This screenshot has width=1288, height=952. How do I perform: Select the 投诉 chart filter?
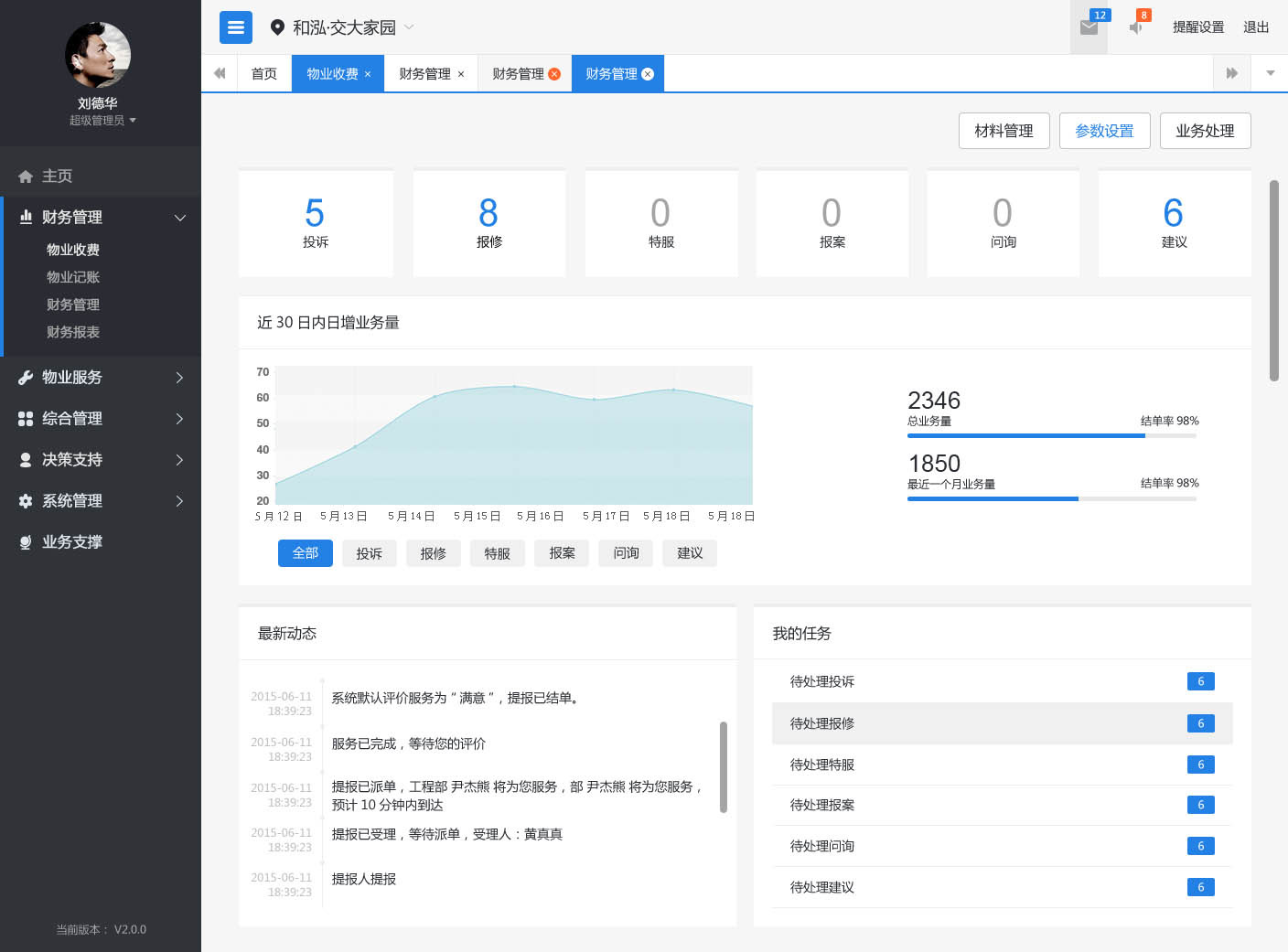(x=370, y=553)
